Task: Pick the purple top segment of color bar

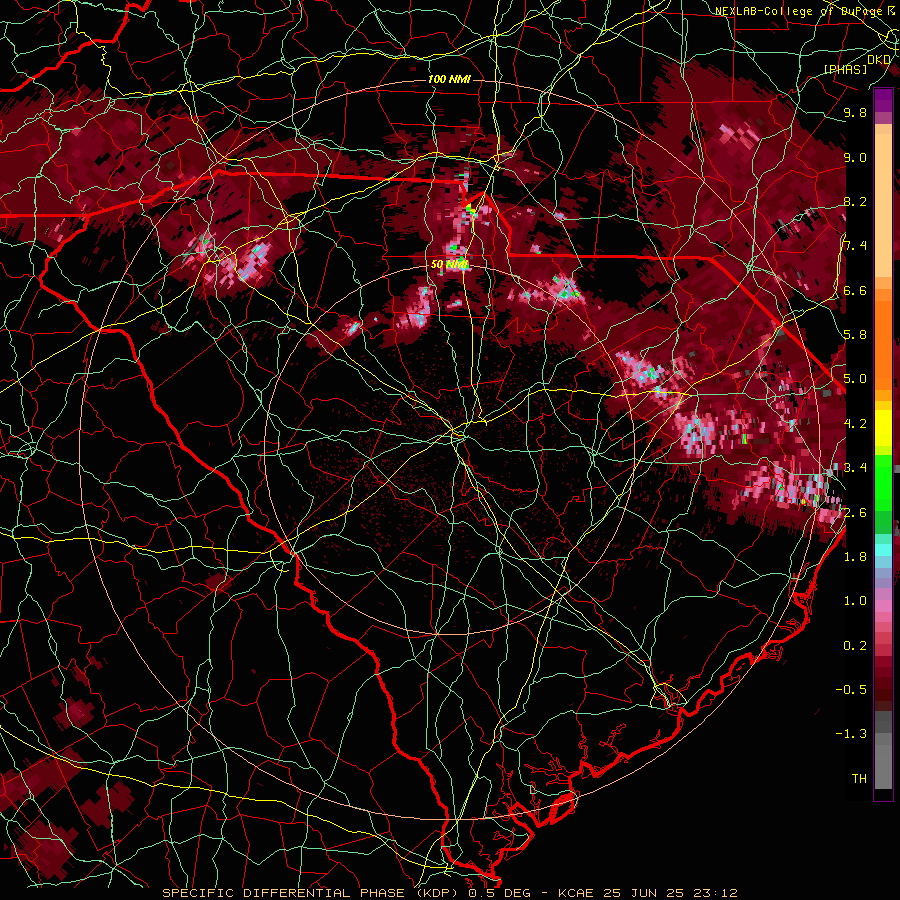Action: click(883, 100)
